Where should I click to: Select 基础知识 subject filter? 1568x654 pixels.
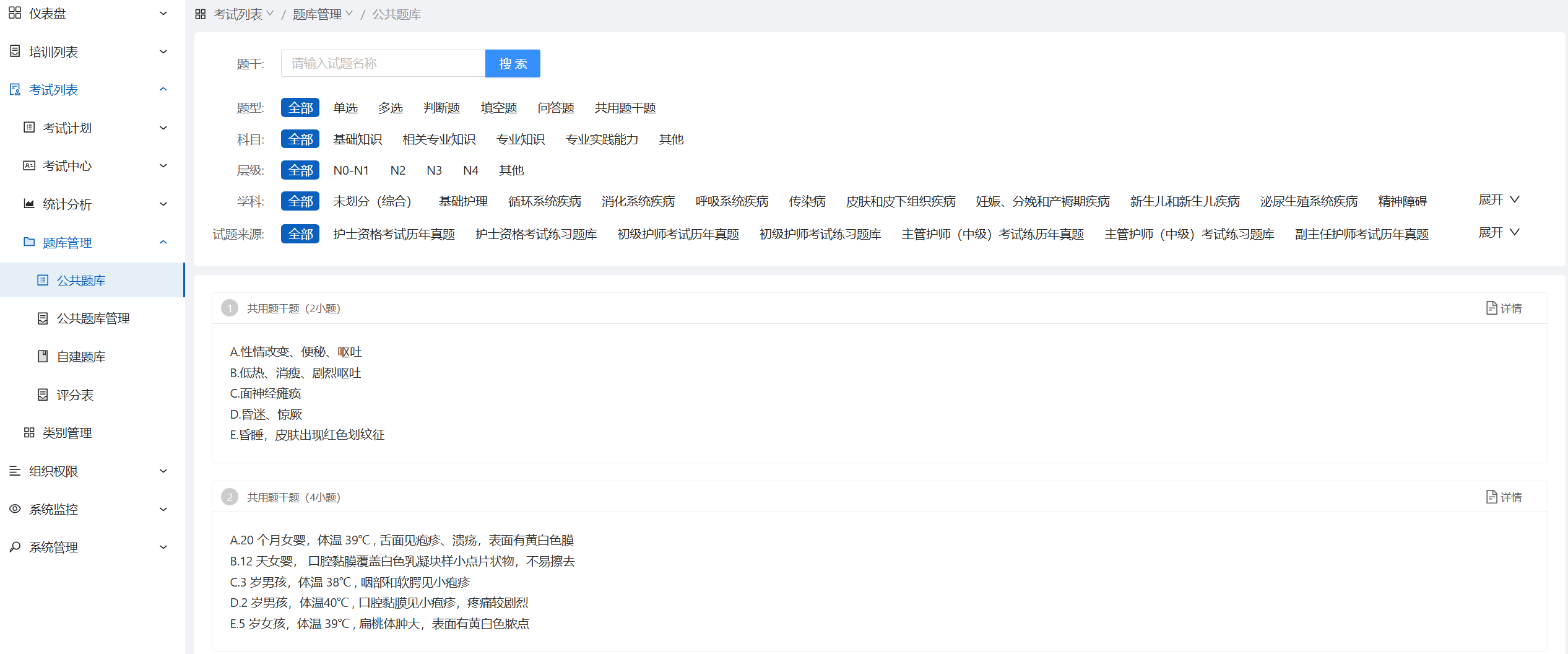tap(357, 139)
